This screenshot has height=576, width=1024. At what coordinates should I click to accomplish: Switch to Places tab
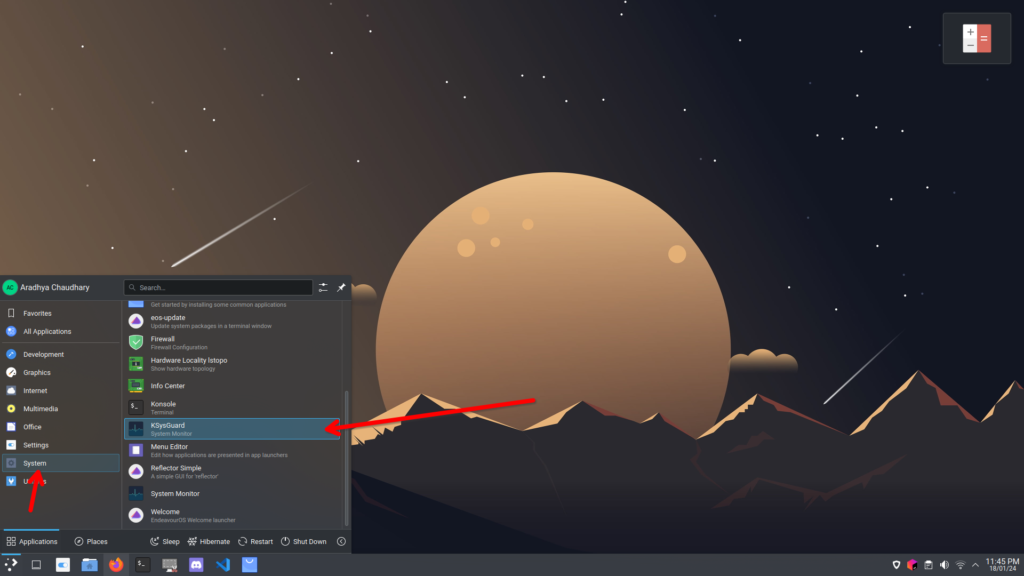coord(91,541)
